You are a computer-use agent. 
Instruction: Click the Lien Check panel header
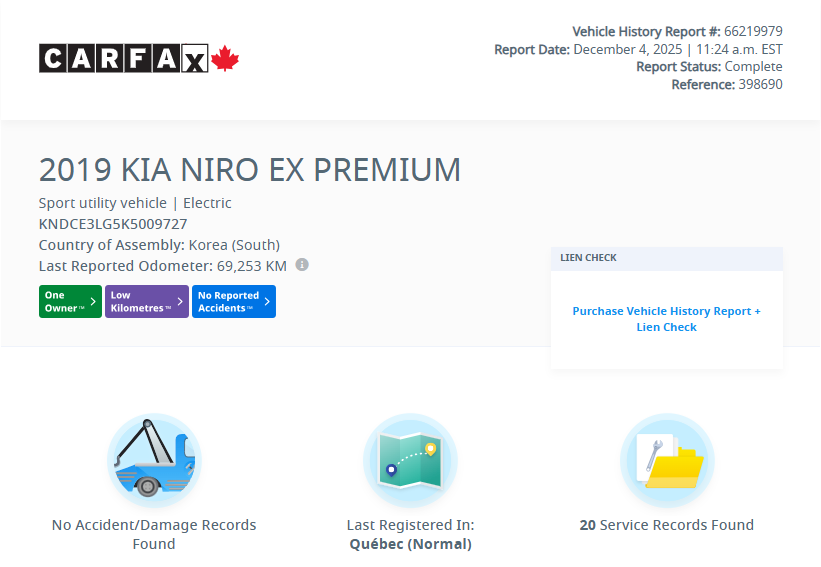(667, 258)
